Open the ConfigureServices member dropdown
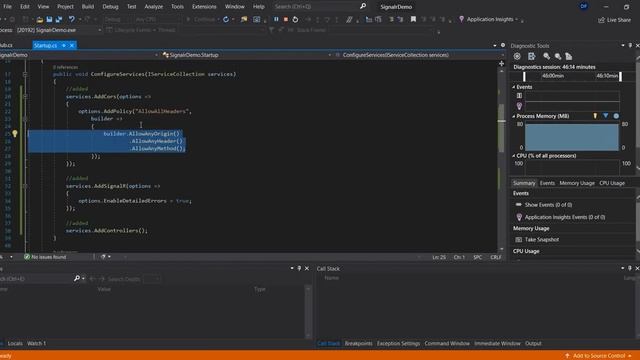 [x=419, y=55]
